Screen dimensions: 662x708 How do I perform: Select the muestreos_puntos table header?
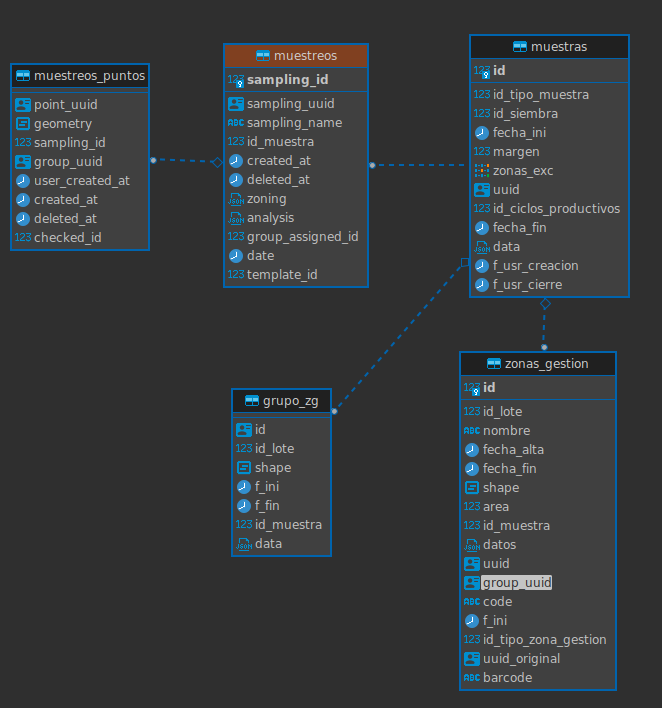[80, 75]
